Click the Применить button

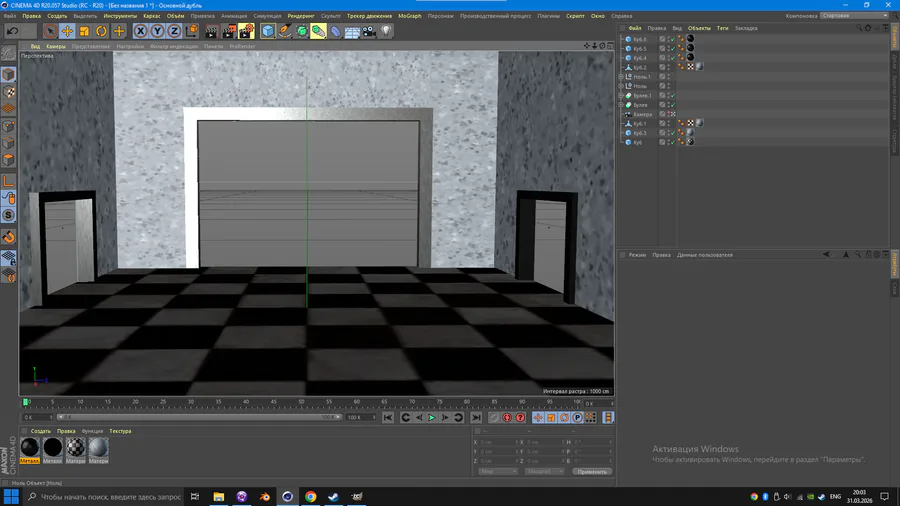pyautogui.click(x=591, y=471)
